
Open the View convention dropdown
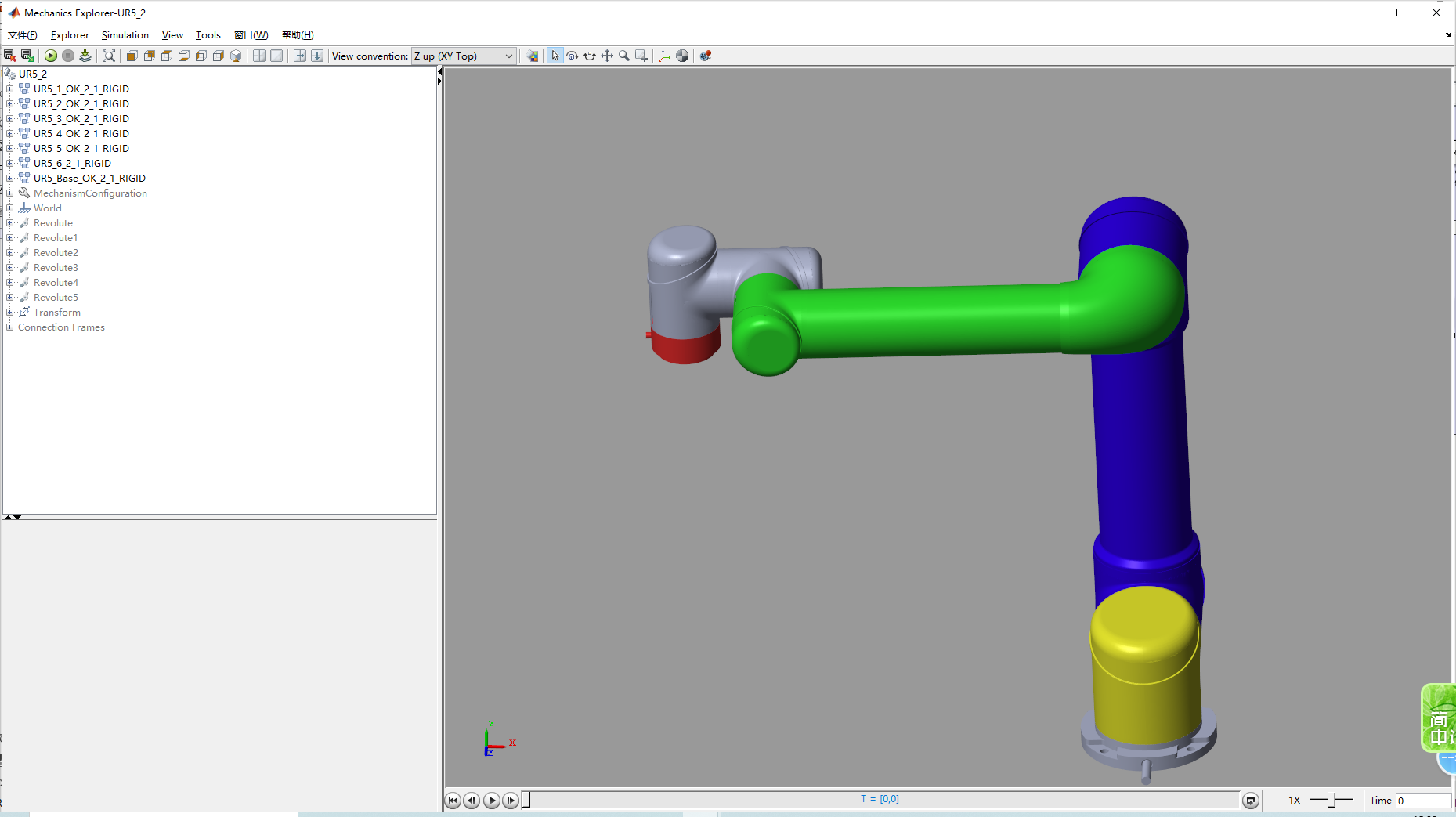click(464, 56)
